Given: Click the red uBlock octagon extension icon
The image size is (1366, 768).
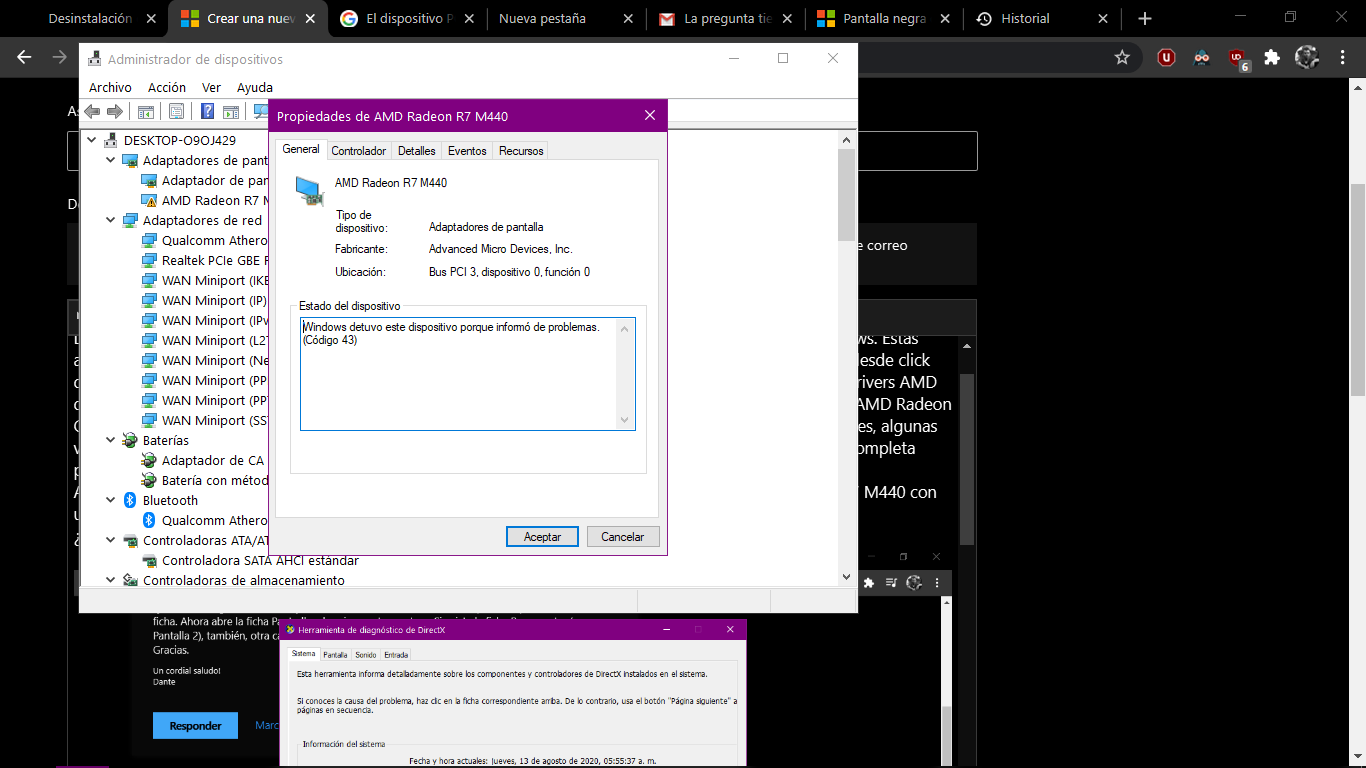Looking at the screenshot, I should (1166, 58).
